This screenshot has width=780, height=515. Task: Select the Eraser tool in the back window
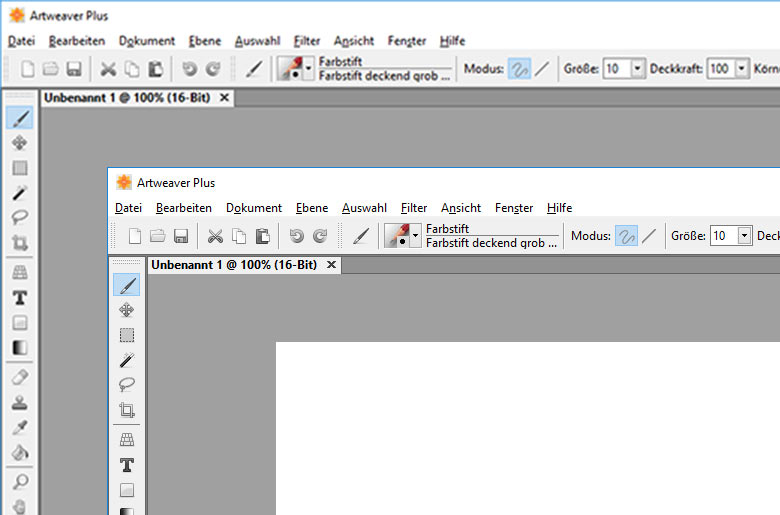[20, 378]
